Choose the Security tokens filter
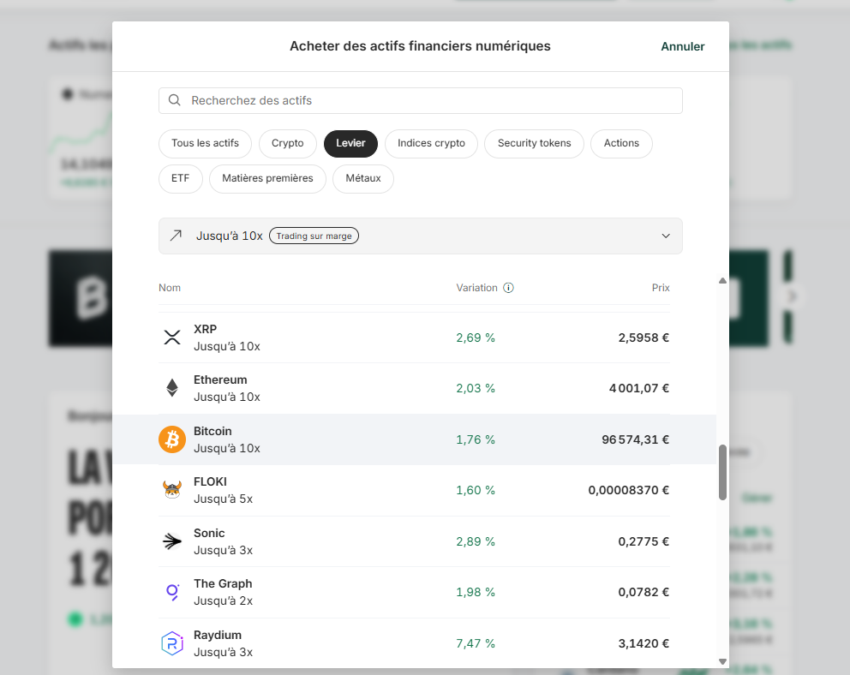This screenshot has width=850, height=675. click(x=534, y=143)
